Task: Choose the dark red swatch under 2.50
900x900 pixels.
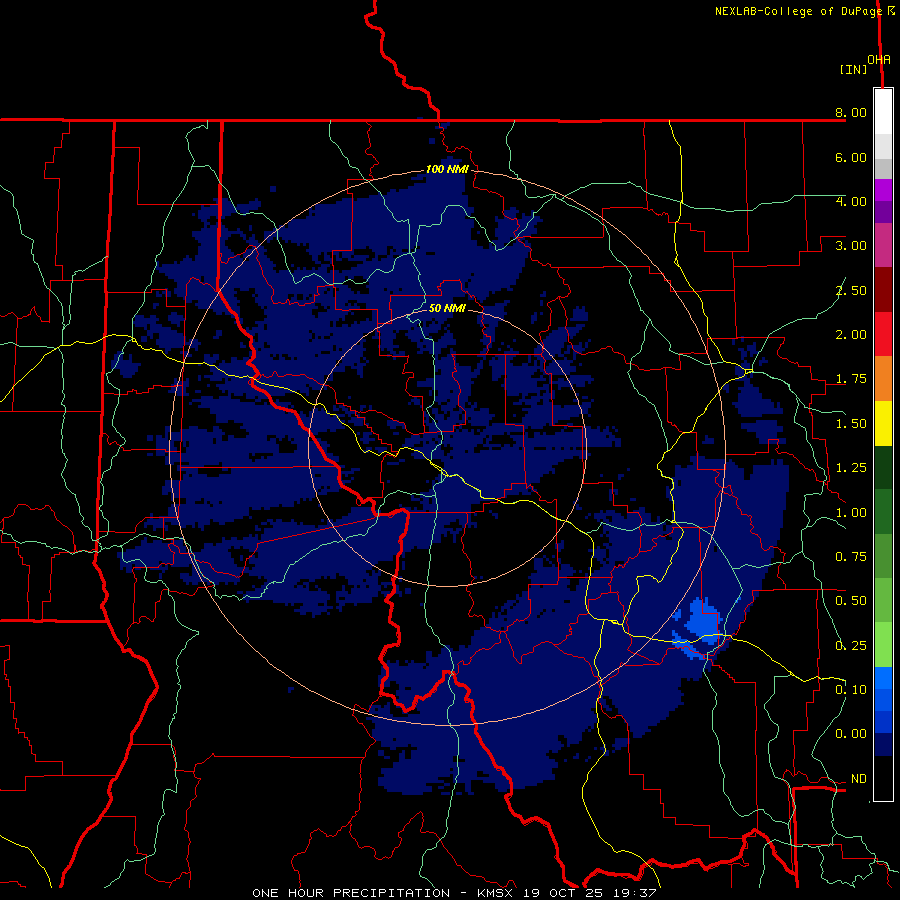Action: tap(883, 290)
